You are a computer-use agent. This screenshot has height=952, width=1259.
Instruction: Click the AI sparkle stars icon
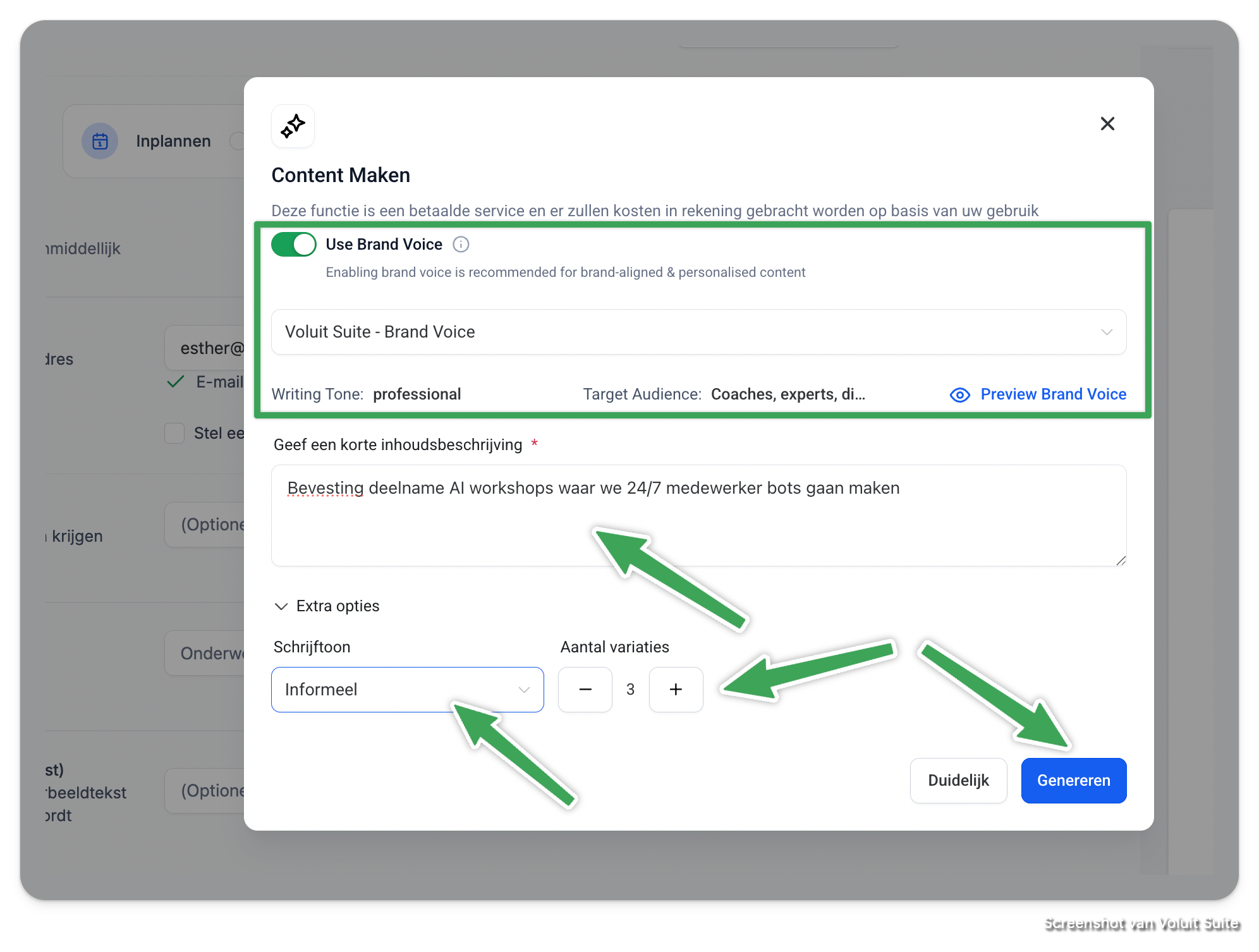(293, 126)
